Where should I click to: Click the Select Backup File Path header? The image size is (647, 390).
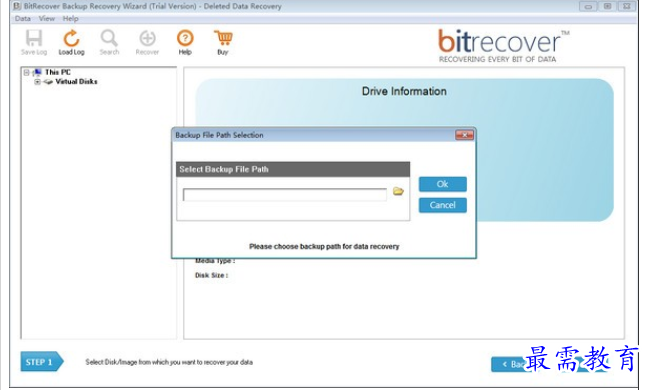pyautogui.click(x=293, y=169)
